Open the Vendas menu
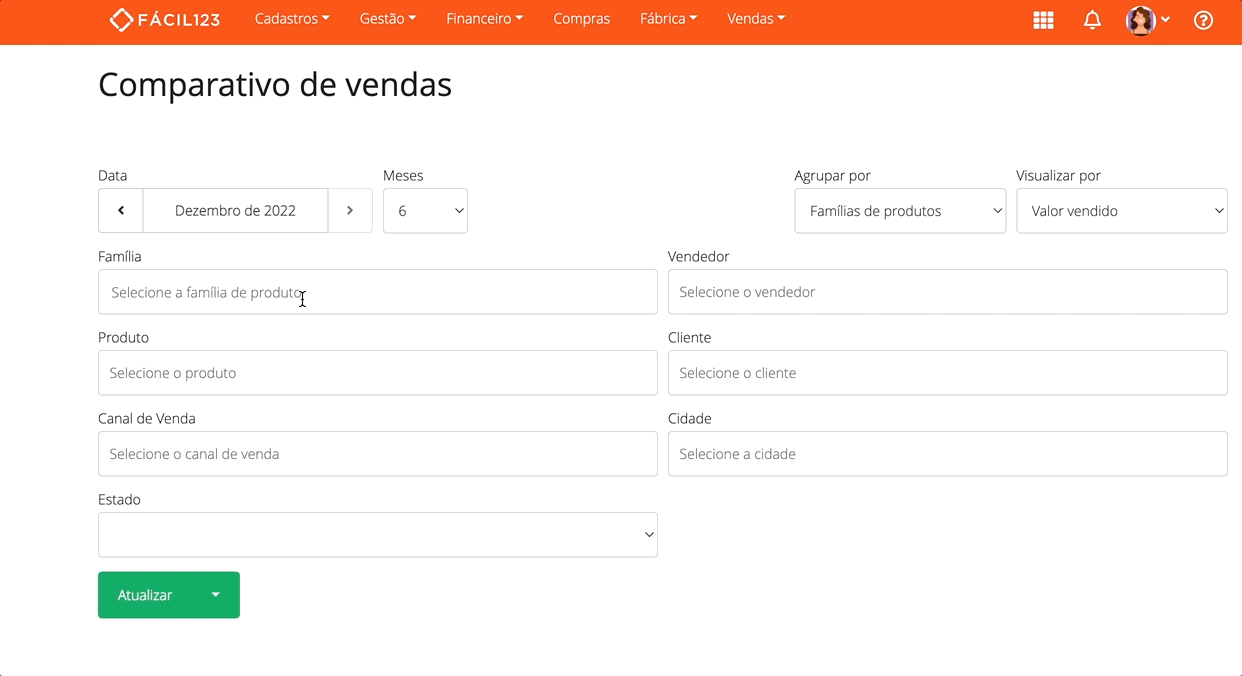The height and width of the screenshot is (676, 1242). point(756,19)
